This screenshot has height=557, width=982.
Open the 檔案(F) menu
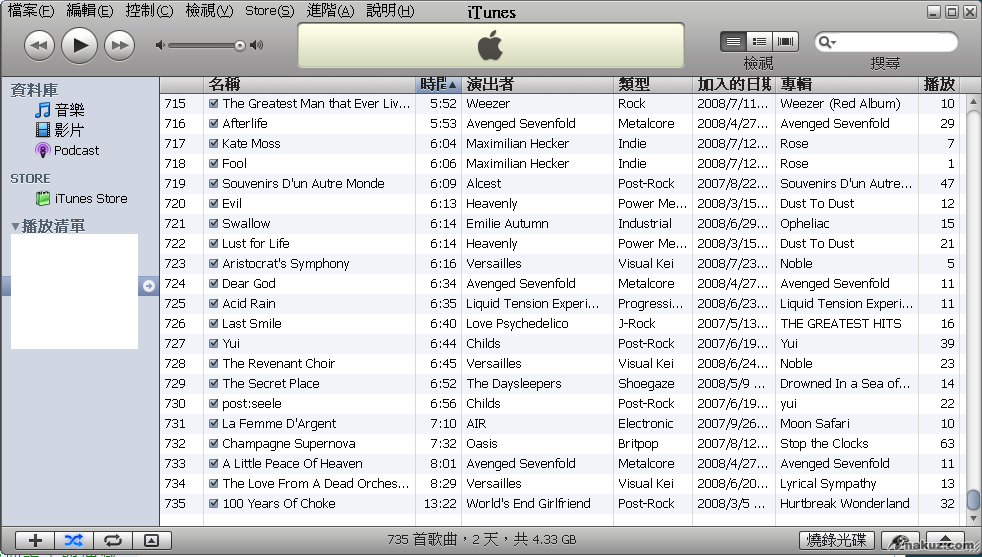pyautogui.click(x=31, y=11)
